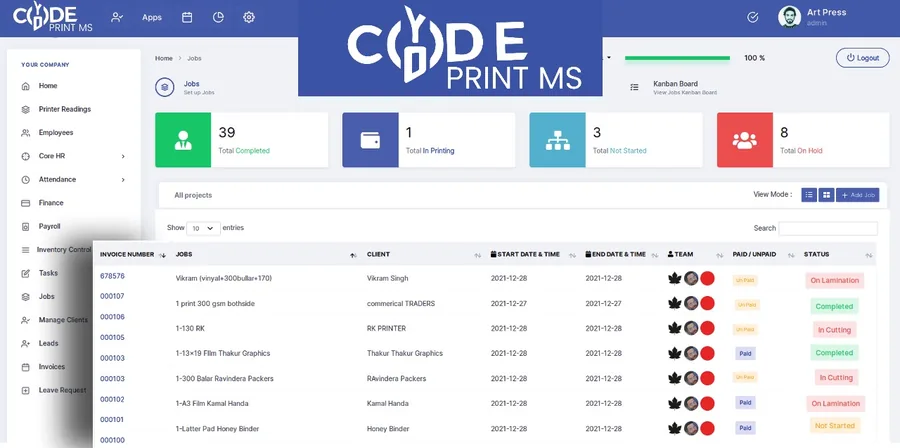Open the Show entries dropdown
The width and height of the screenshot is (900, 448).
click(x=203, y=228)
